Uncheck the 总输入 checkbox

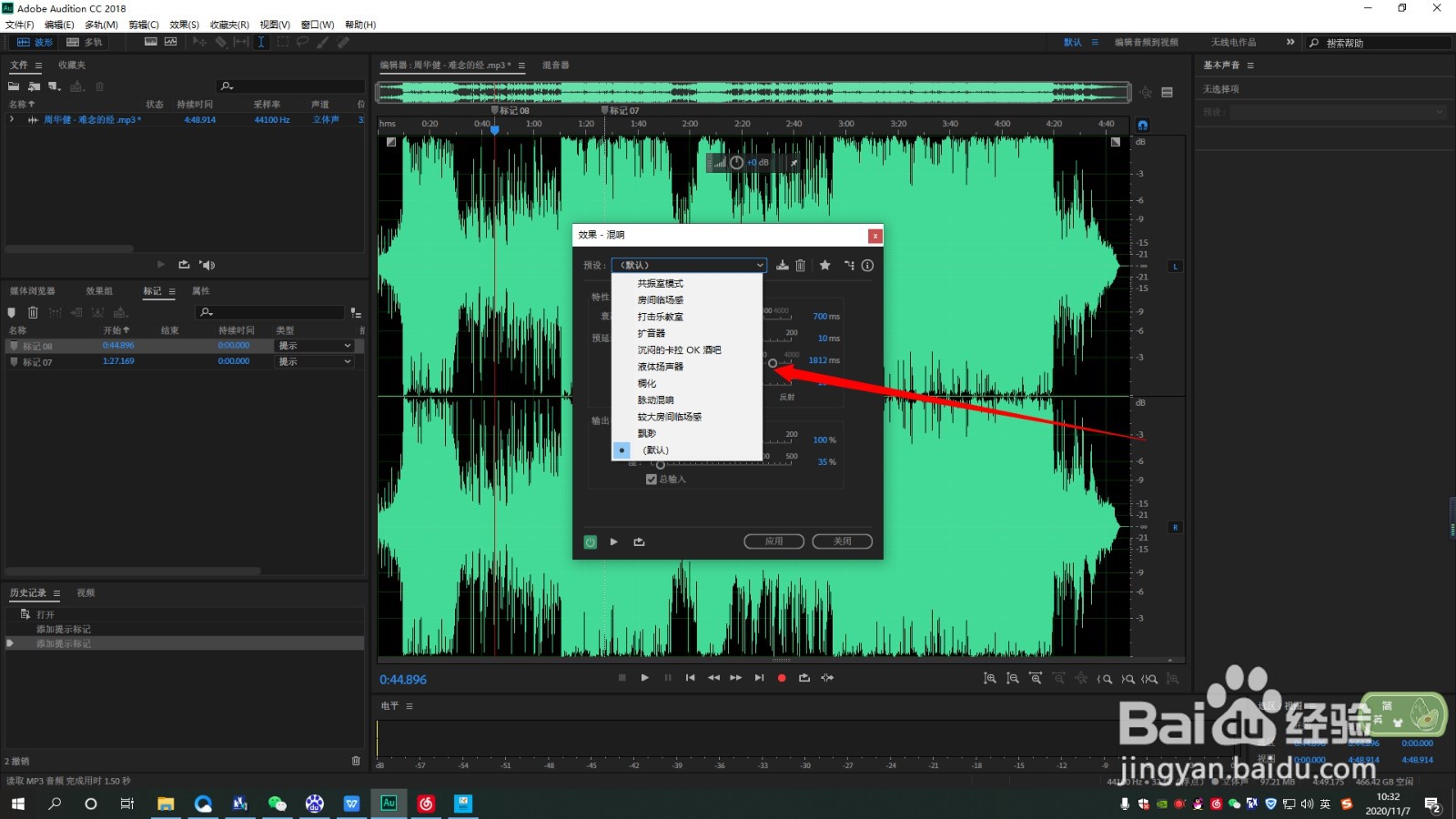tap(652, 480)
